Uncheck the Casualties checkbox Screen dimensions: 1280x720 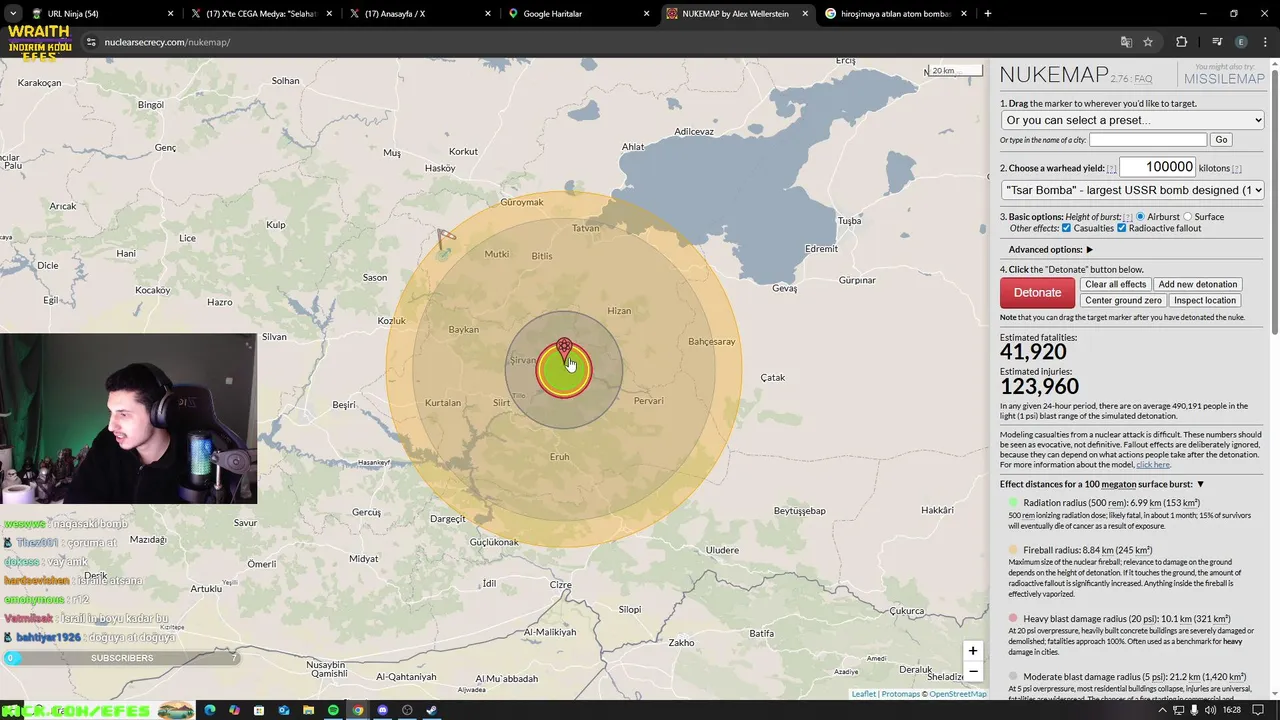[1066, 228]
